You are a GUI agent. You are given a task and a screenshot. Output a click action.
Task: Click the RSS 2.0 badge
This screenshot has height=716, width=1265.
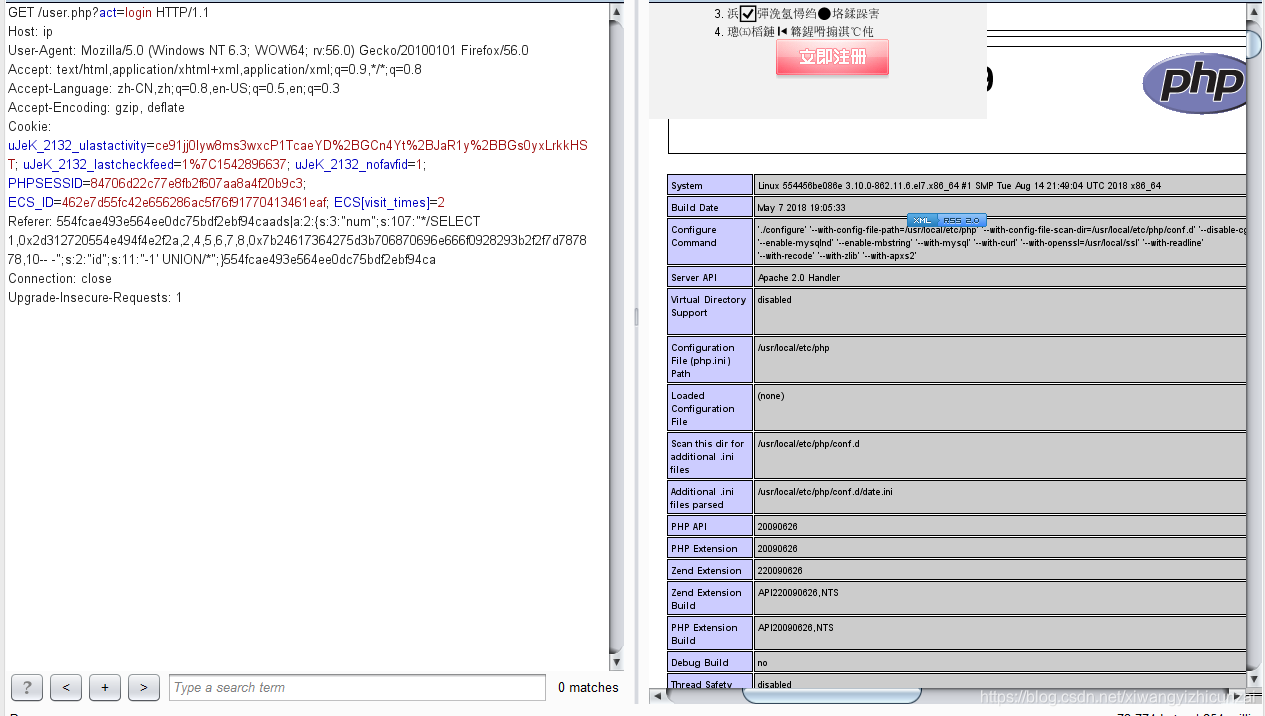coord(962,220)
